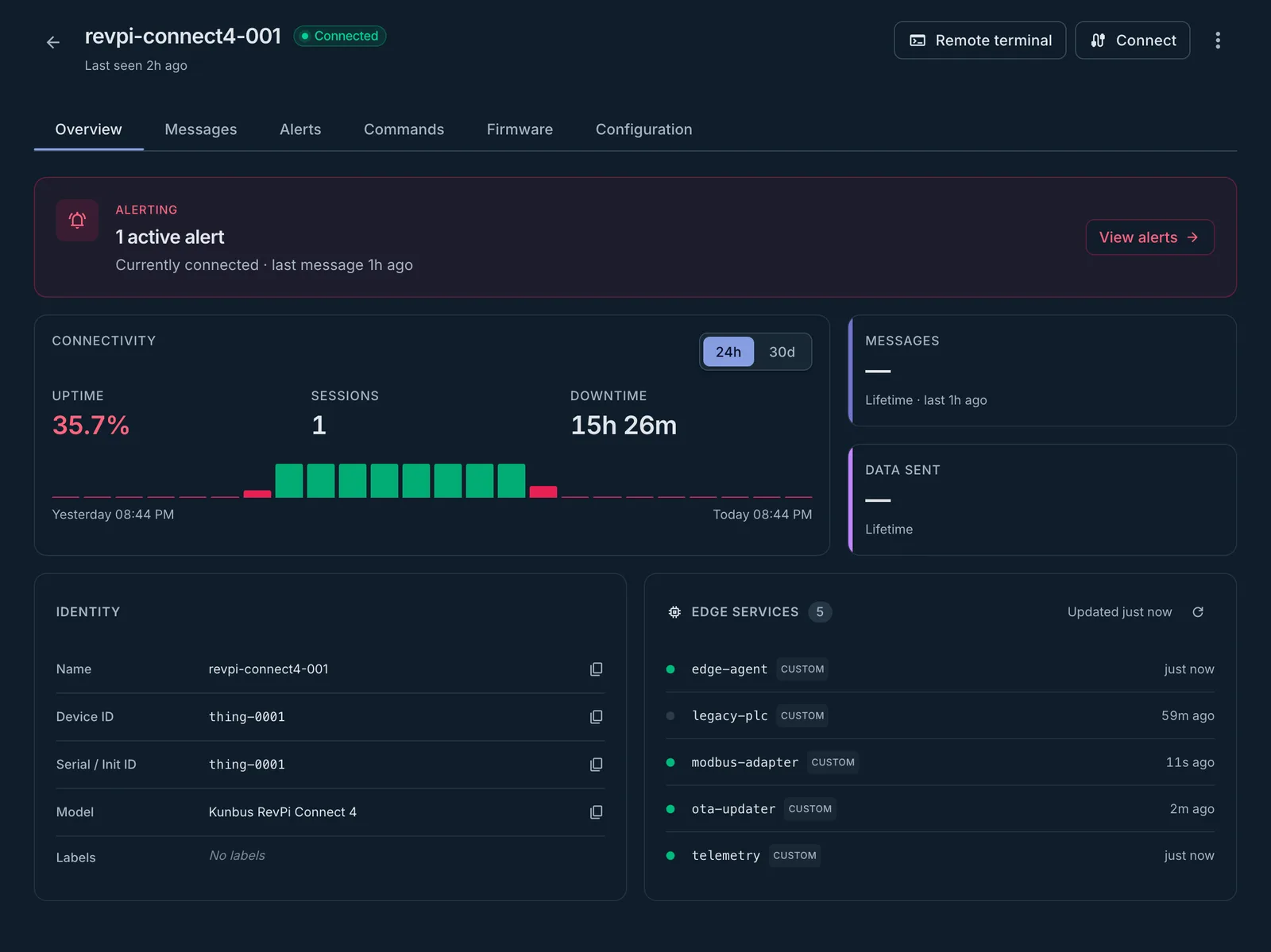Screen dimensions: 1271x952
Task: Click the Messages card 'Lifetime · last 1h ago'
Action: [x=926, y=400]
